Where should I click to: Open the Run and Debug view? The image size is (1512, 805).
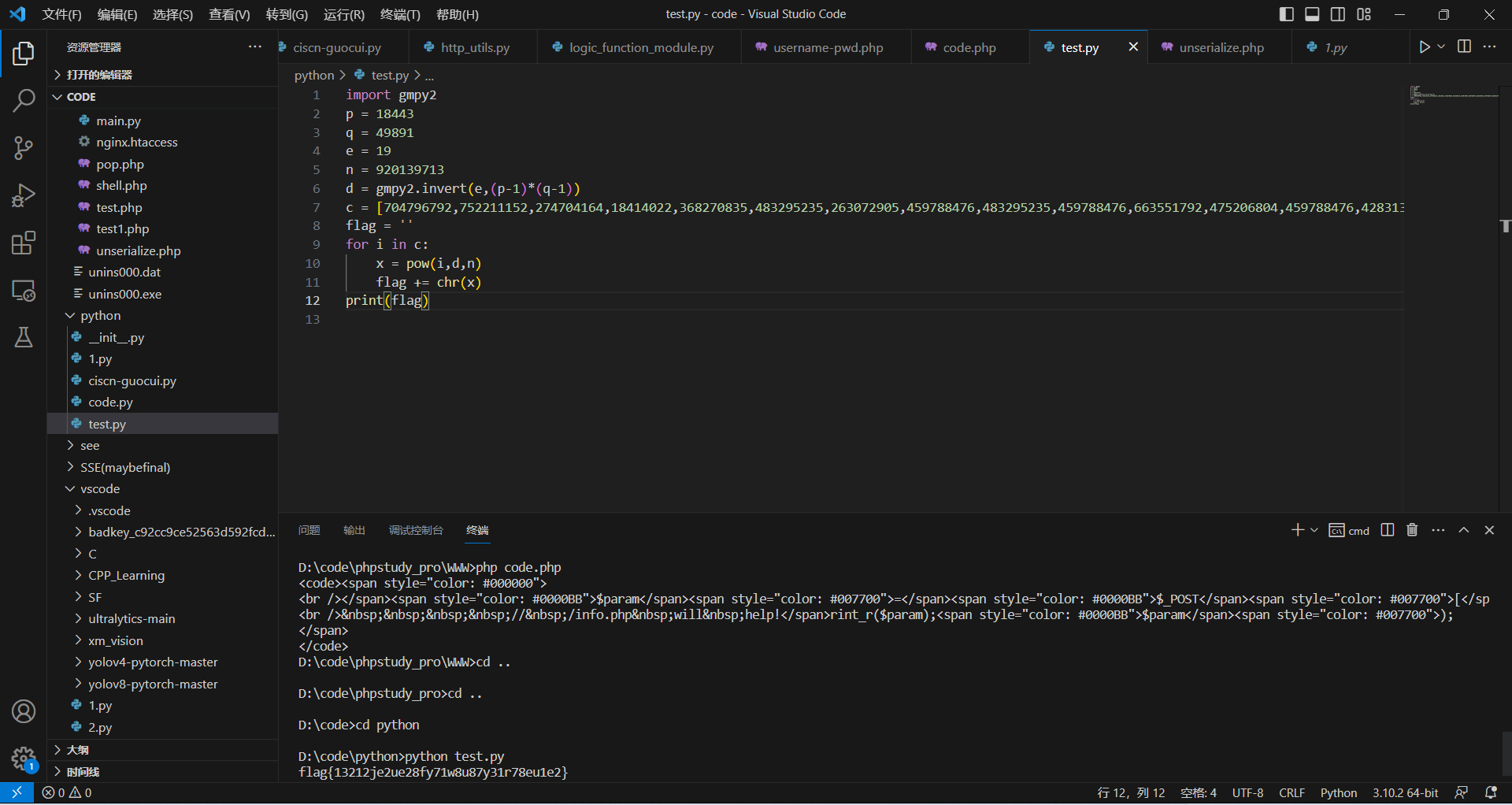pyautogui.click(x=24, y=195)
